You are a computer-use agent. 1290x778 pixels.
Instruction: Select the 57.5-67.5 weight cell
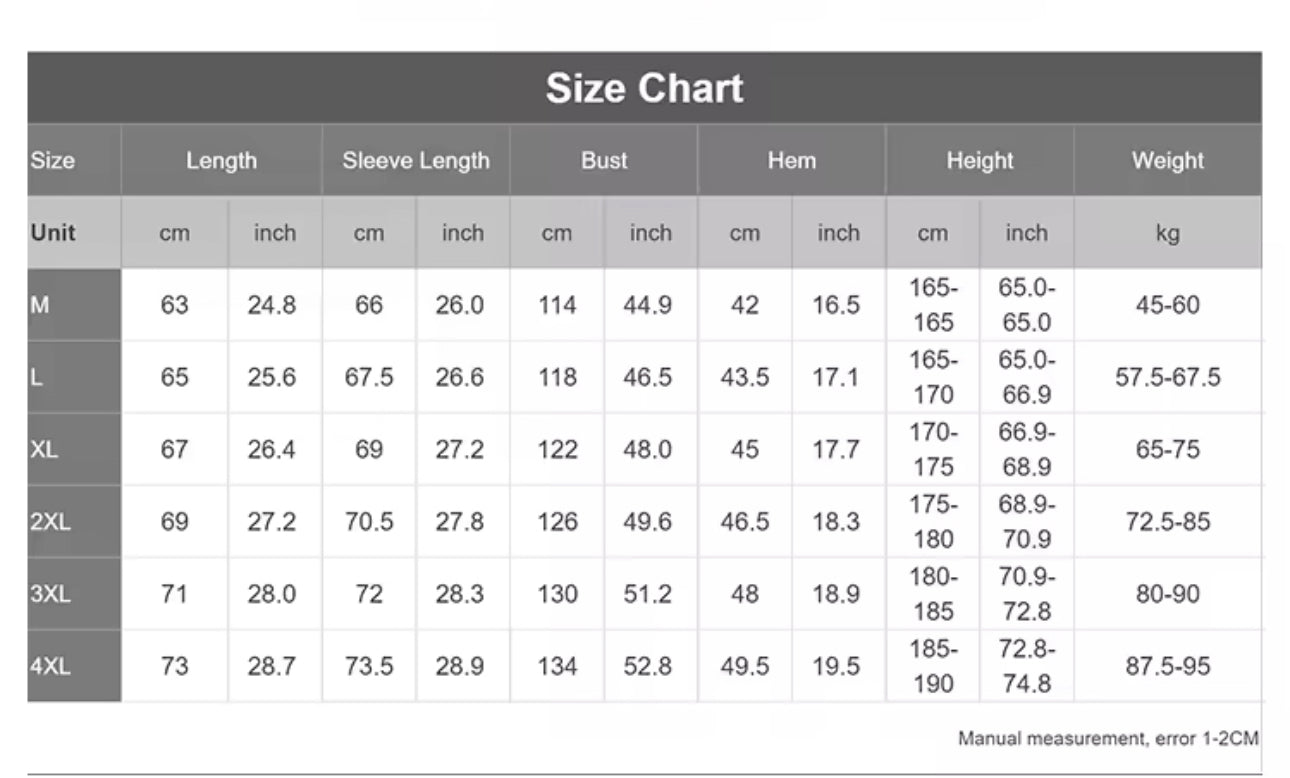coord(1167,377)
